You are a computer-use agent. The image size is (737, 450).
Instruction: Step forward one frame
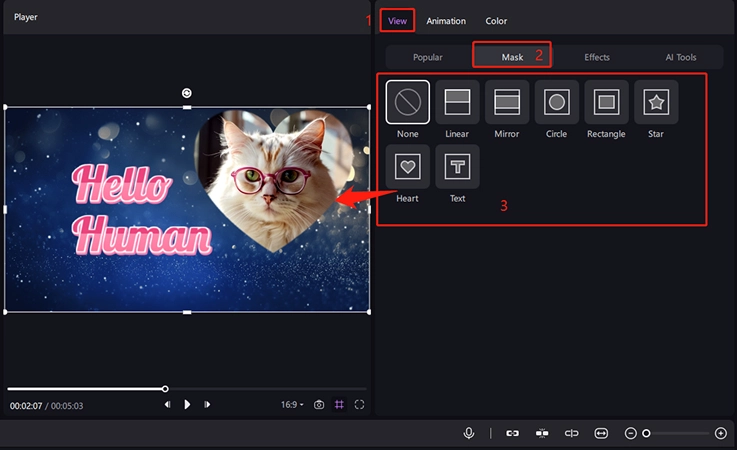click(207, 404)
